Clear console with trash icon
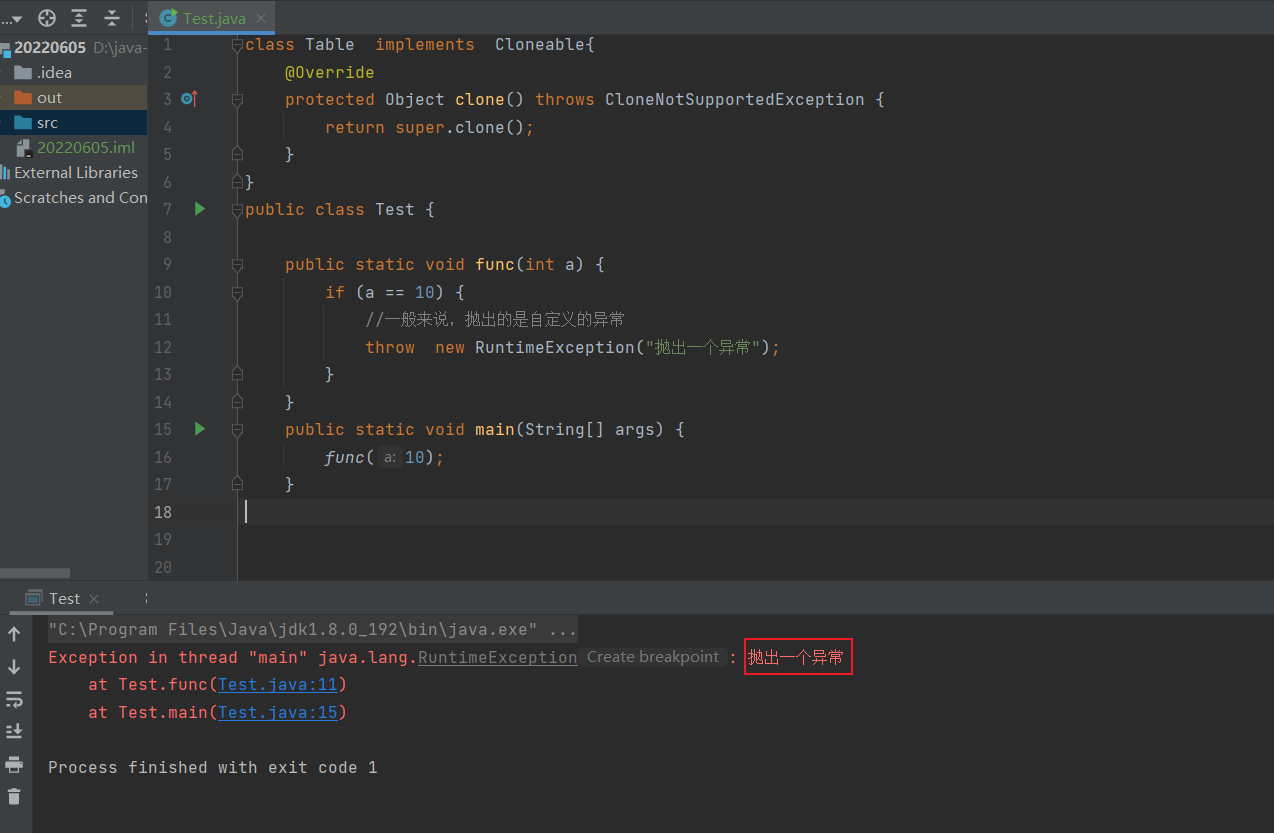Screen dimensions: 1274x833 coord(14,797)
